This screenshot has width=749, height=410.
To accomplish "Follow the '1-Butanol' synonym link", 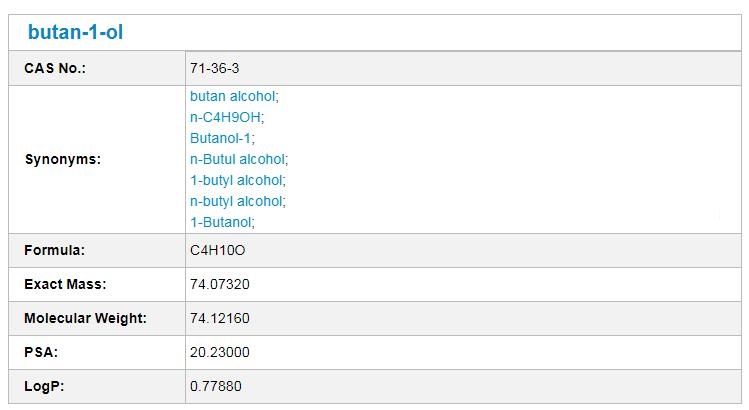I will [x=221, y=223].
